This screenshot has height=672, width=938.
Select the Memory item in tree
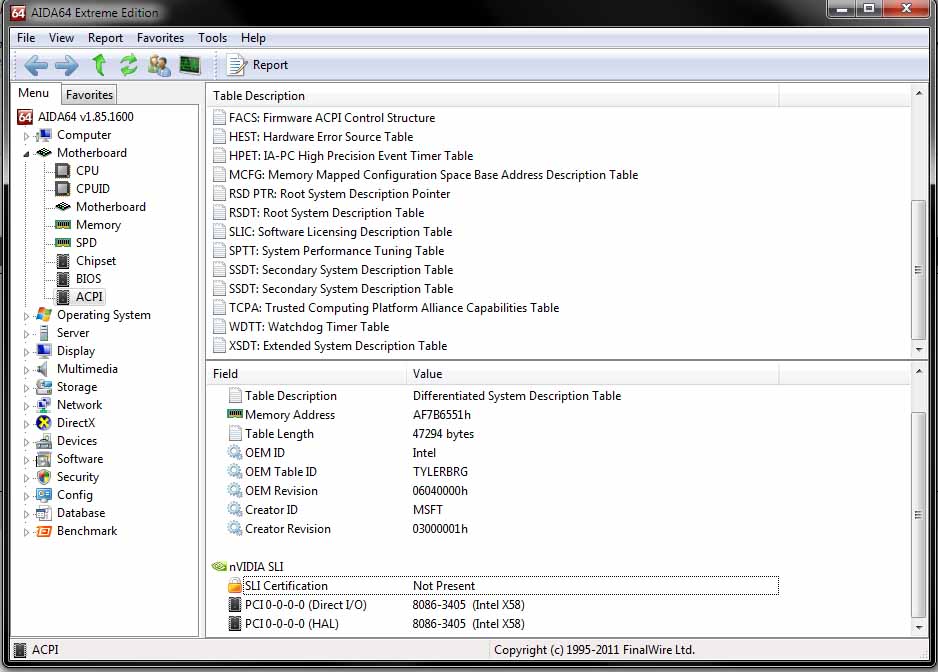tap(98, 225)
